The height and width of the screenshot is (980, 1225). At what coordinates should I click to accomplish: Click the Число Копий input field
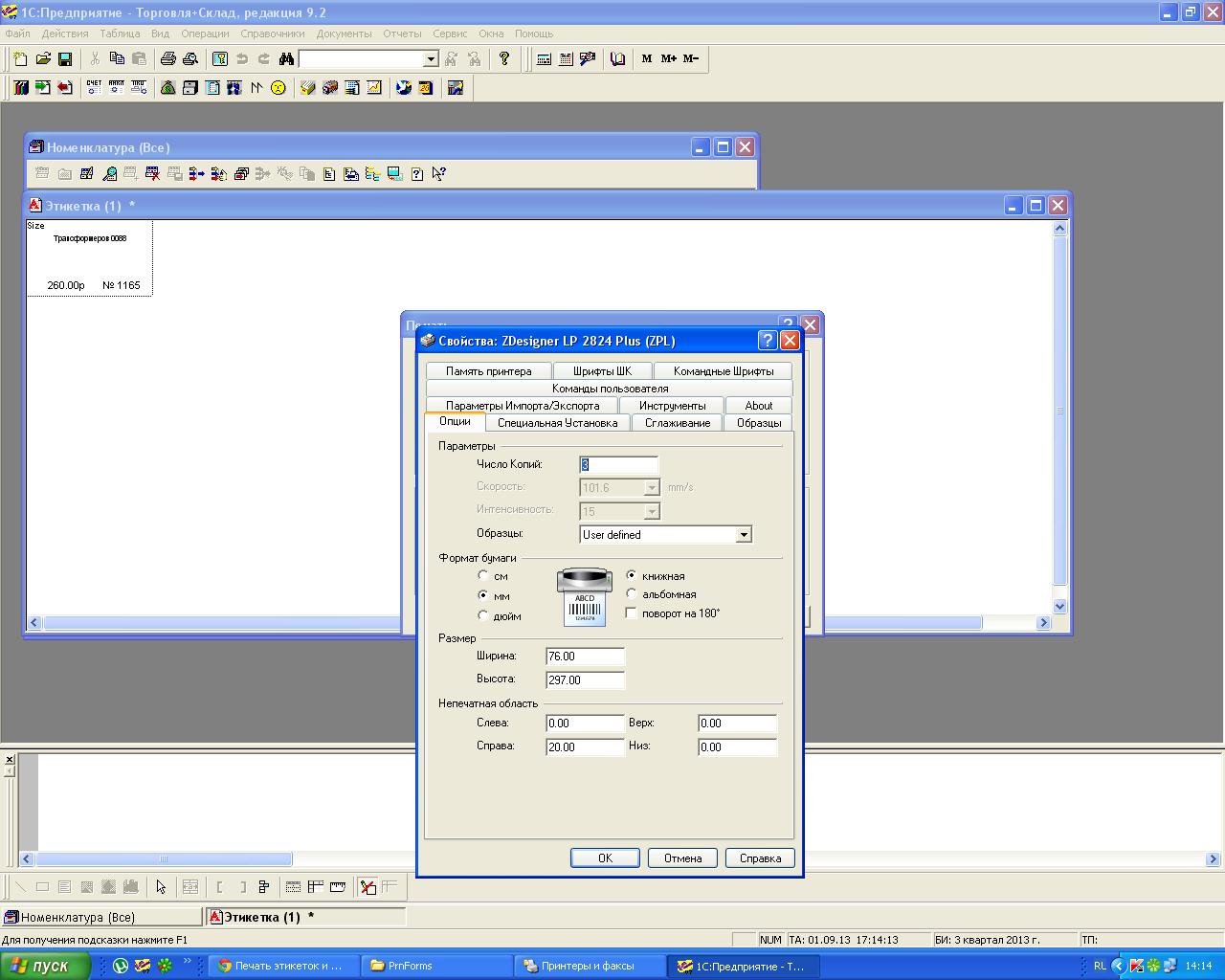tap(619, 465)
